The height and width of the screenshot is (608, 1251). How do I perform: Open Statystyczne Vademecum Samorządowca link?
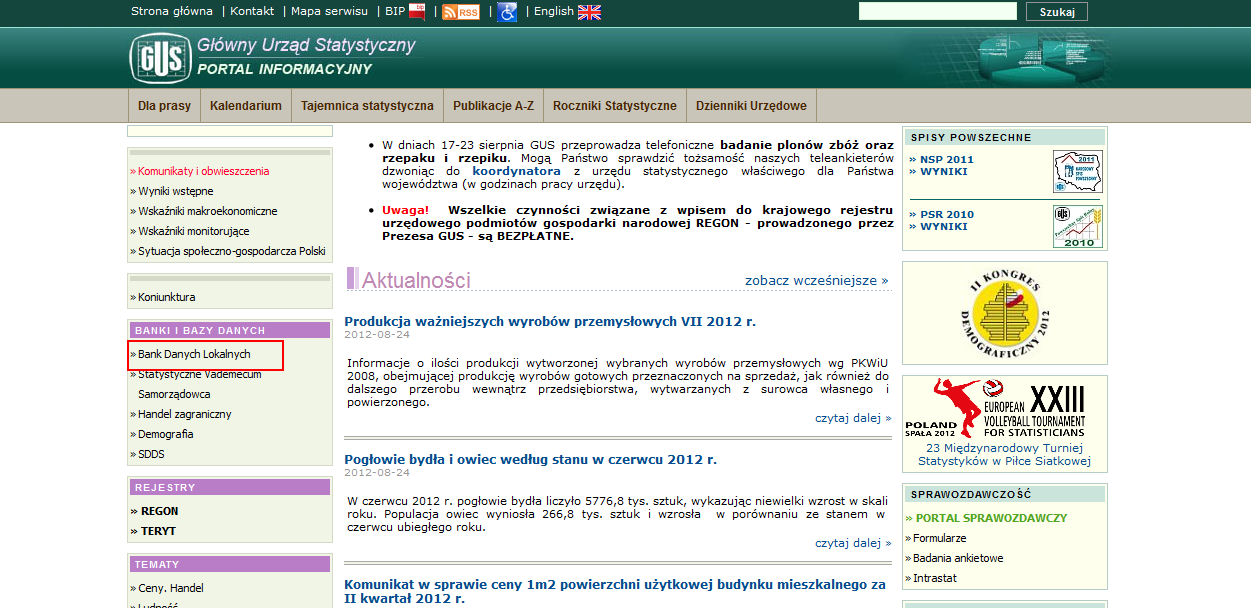pos(199,384)
